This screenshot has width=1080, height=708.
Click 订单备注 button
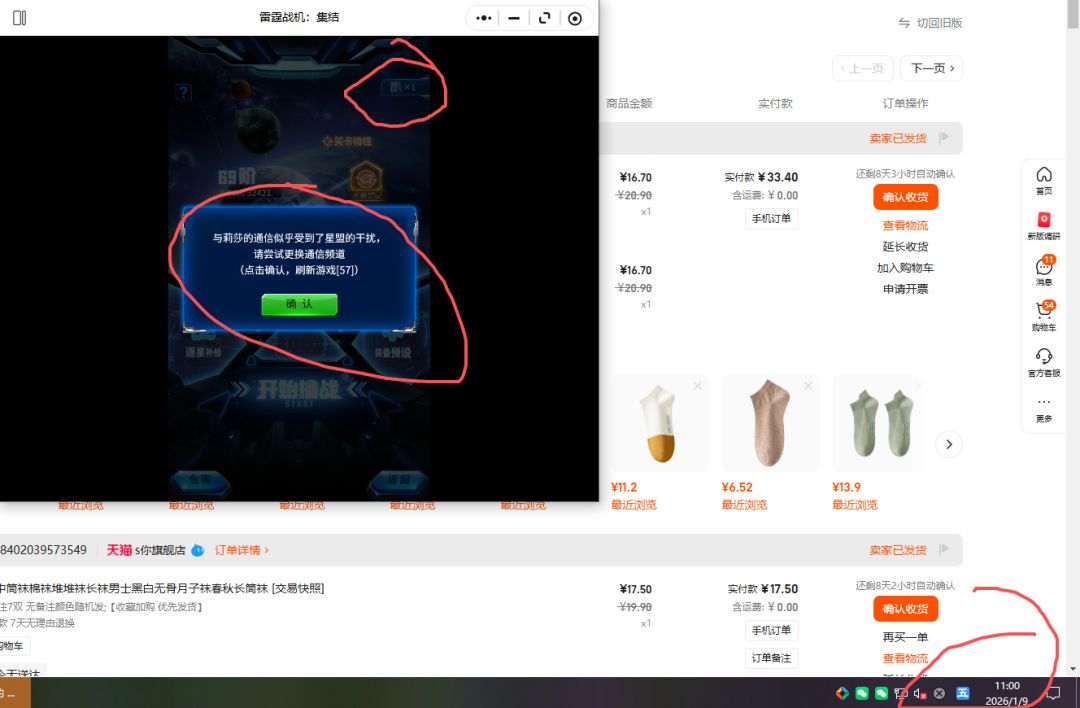pyautogui.click(x=771, y=658)
